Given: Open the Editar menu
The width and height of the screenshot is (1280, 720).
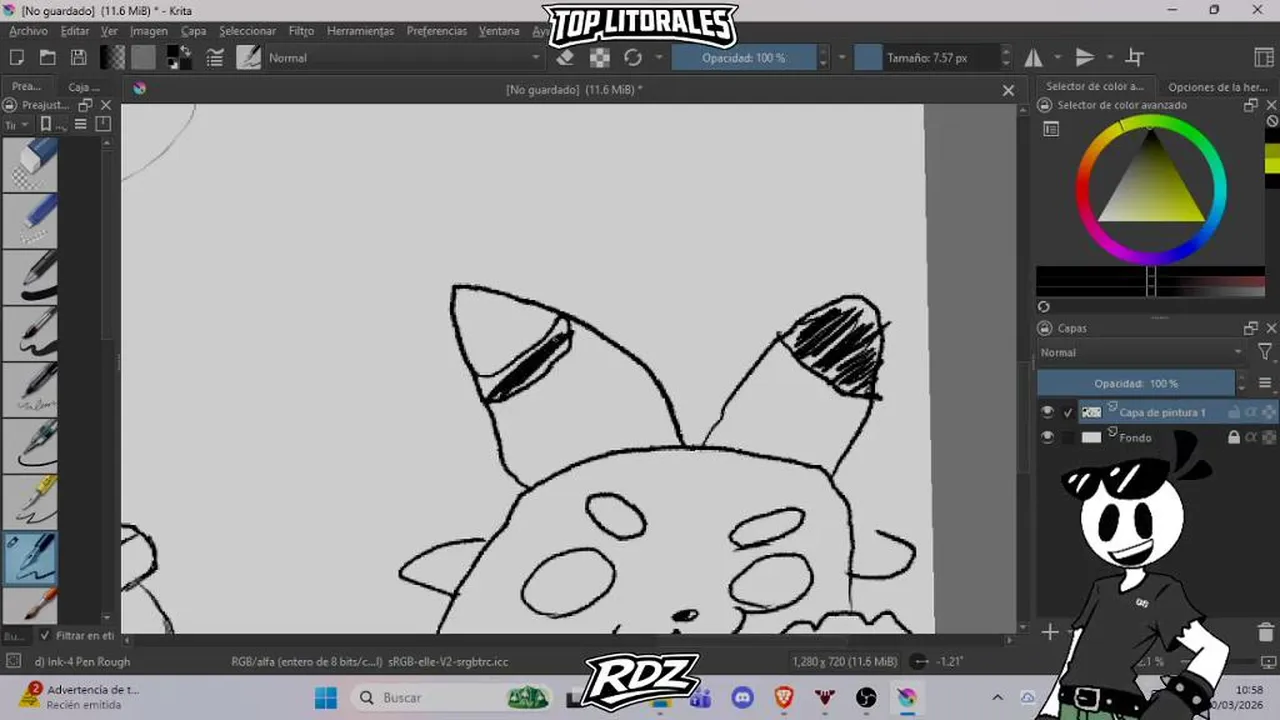Looking at the screenshot, I should (75, 31).
